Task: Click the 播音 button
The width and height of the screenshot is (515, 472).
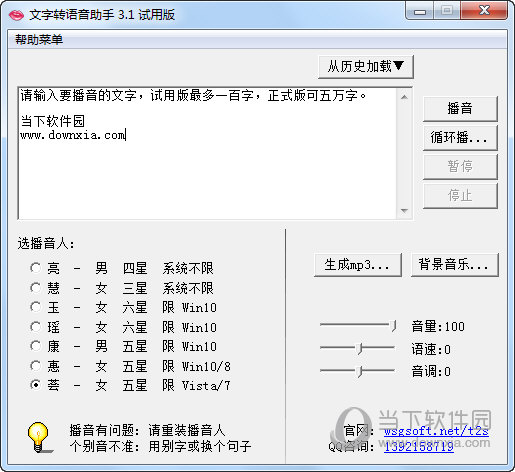Action: pos(460,109)
